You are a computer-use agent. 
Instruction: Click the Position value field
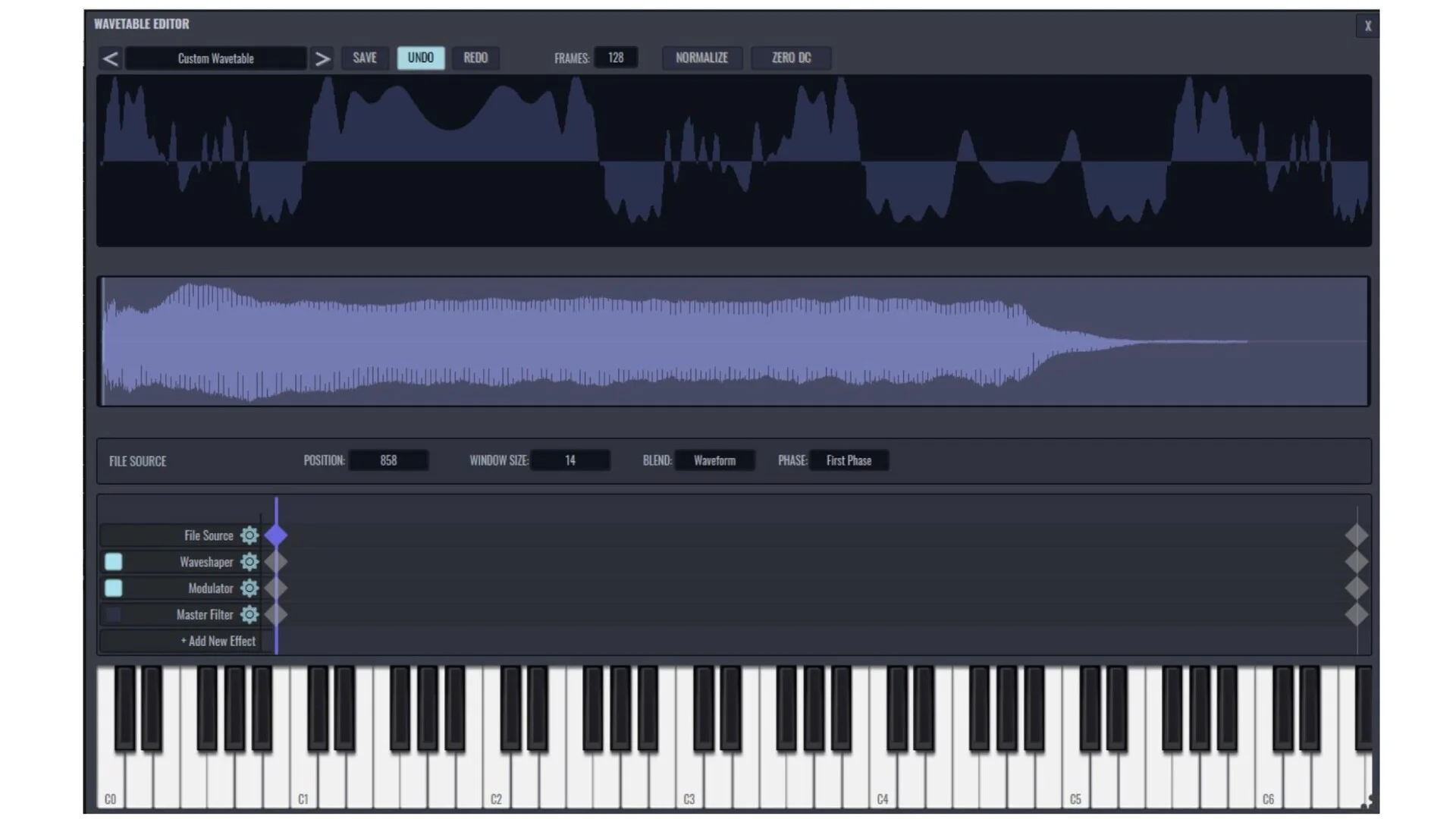pos(388,460)
